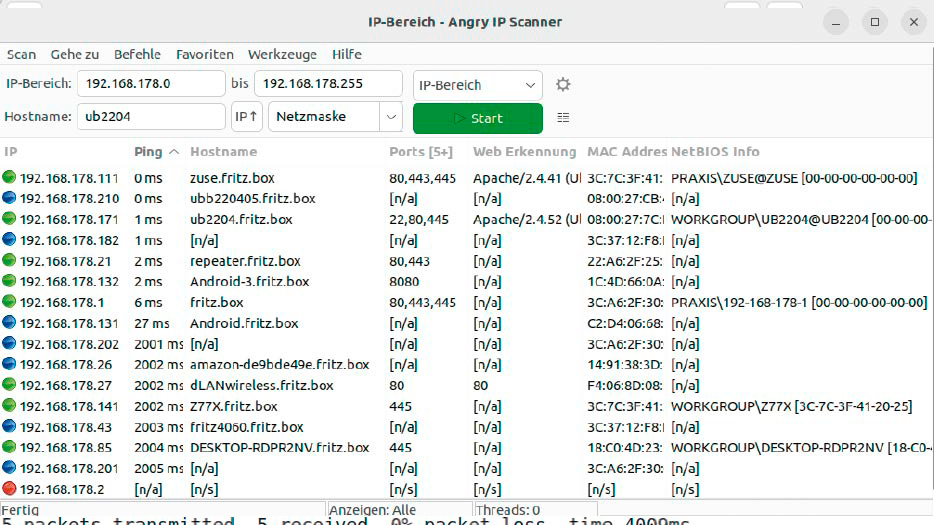
Task: Click MAC cell C2:D4:06:68
Action: tap(625, 323)
